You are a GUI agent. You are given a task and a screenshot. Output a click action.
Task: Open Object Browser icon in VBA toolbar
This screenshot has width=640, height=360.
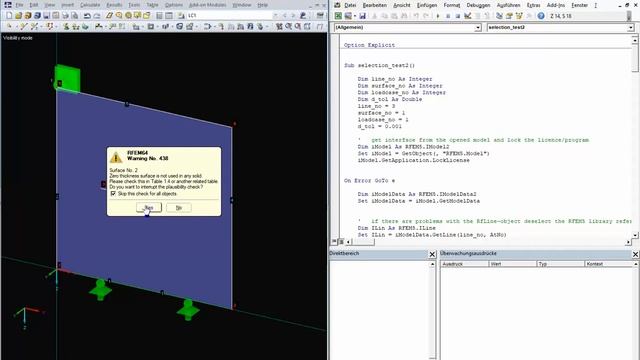[519, 16]
